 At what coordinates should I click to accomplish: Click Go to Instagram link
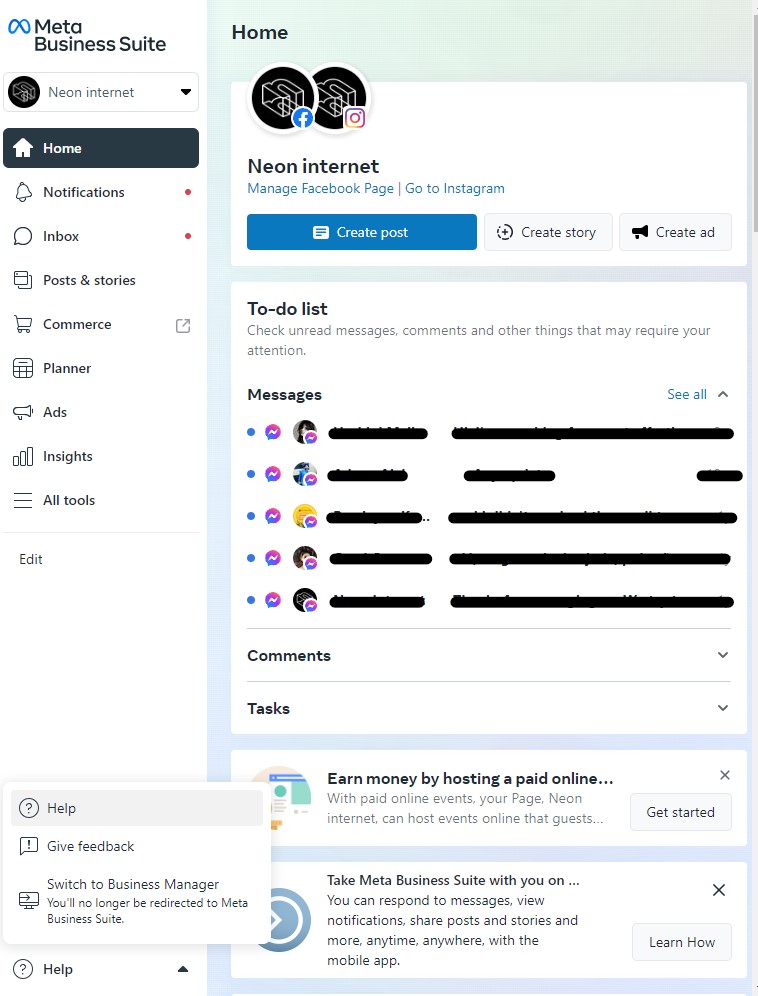[x=455, y=189]
